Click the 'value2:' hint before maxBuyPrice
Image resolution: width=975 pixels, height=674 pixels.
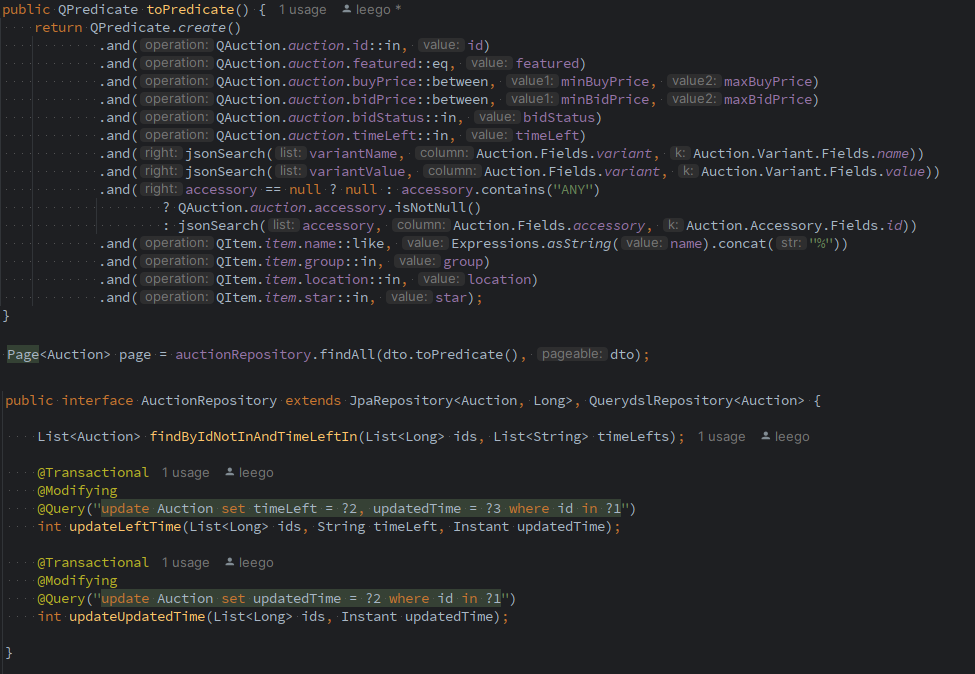(694, 81)
